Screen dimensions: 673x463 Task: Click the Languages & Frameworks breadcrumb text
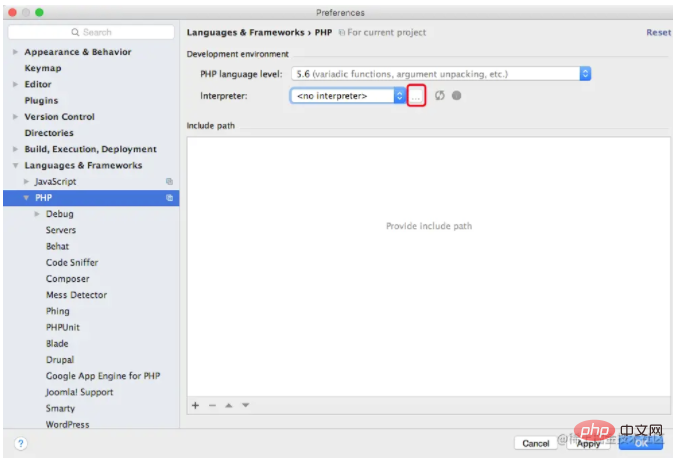pos(245,33)
